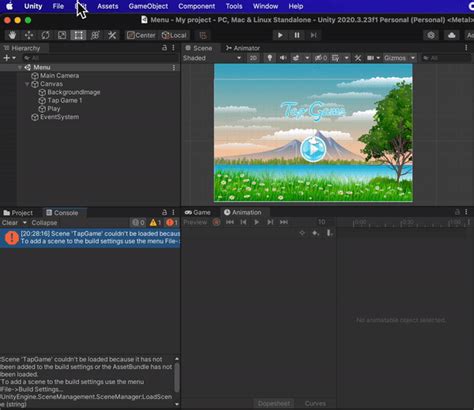The height and width of the screenshot is (410, 474).
Task: Select the Rect Transform tool
Action: pyautogui.click(x=78, y=35)
